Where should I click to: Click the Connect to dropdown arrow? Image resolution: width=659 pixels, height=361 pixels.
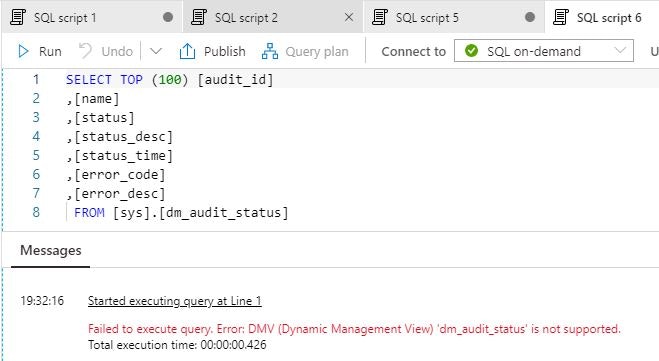(x=620, y=51)
